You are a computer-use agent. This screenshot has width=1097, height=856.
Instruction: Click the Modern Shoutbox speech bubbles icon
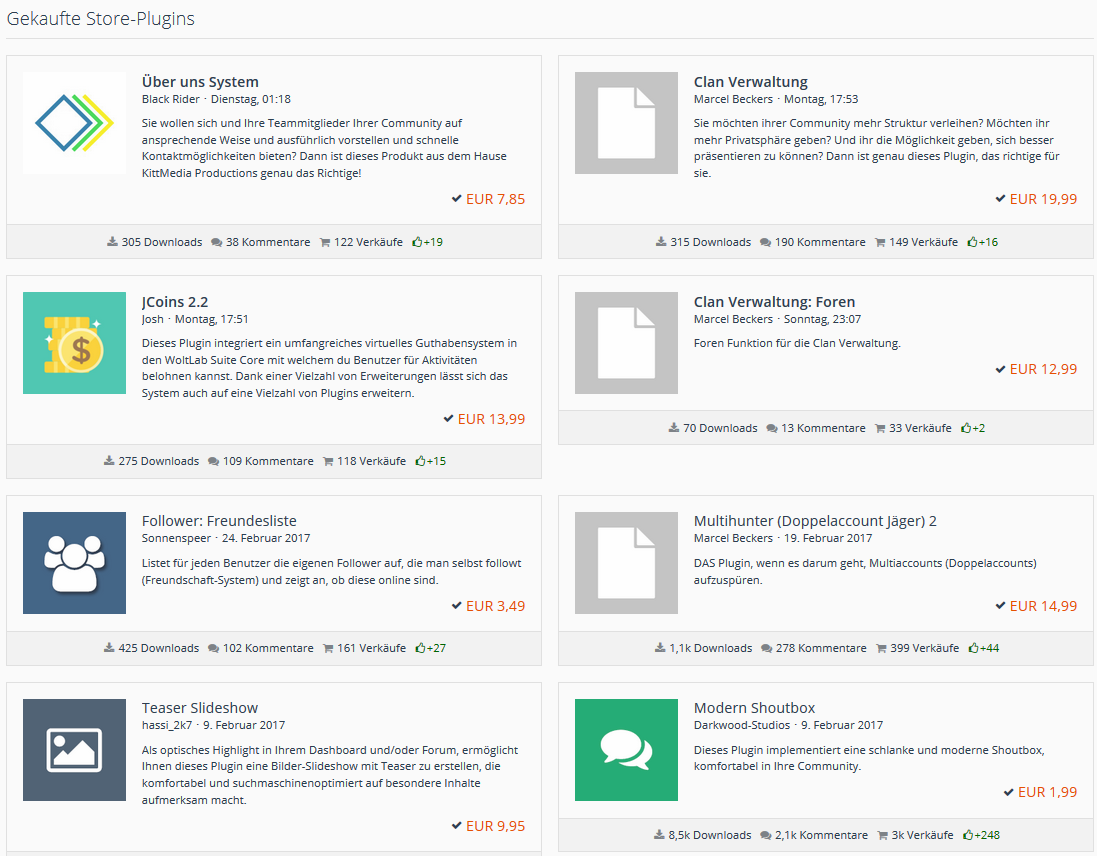(x=626, y=750)
